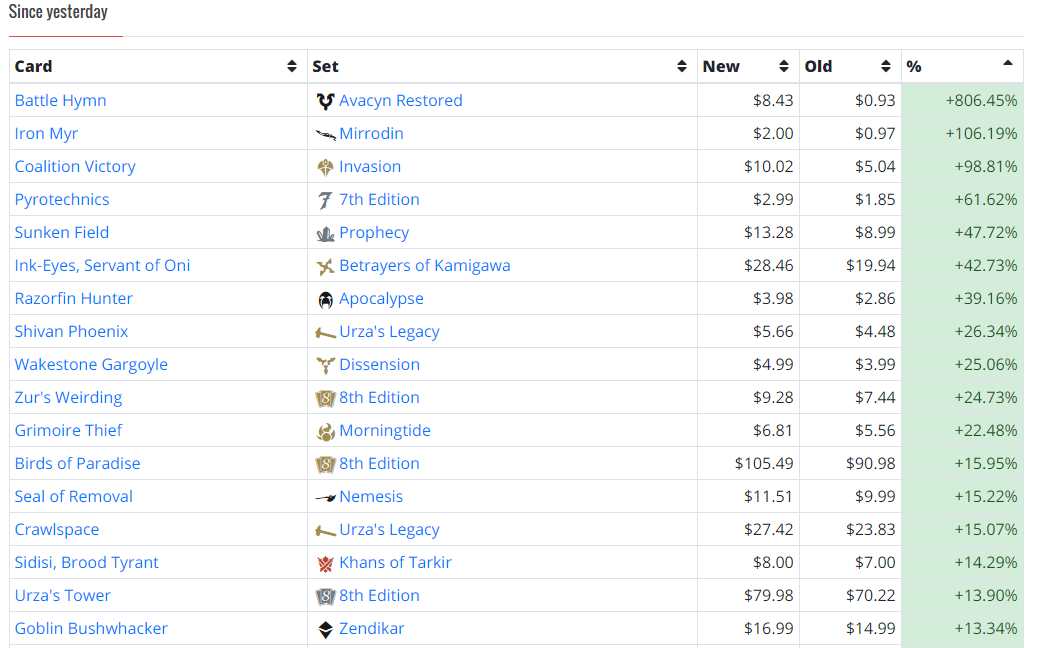Viewport: 1037px width, 648px height.
Task: Click the Betrayers of Kamigawa set icon
Action: (325, 266)
